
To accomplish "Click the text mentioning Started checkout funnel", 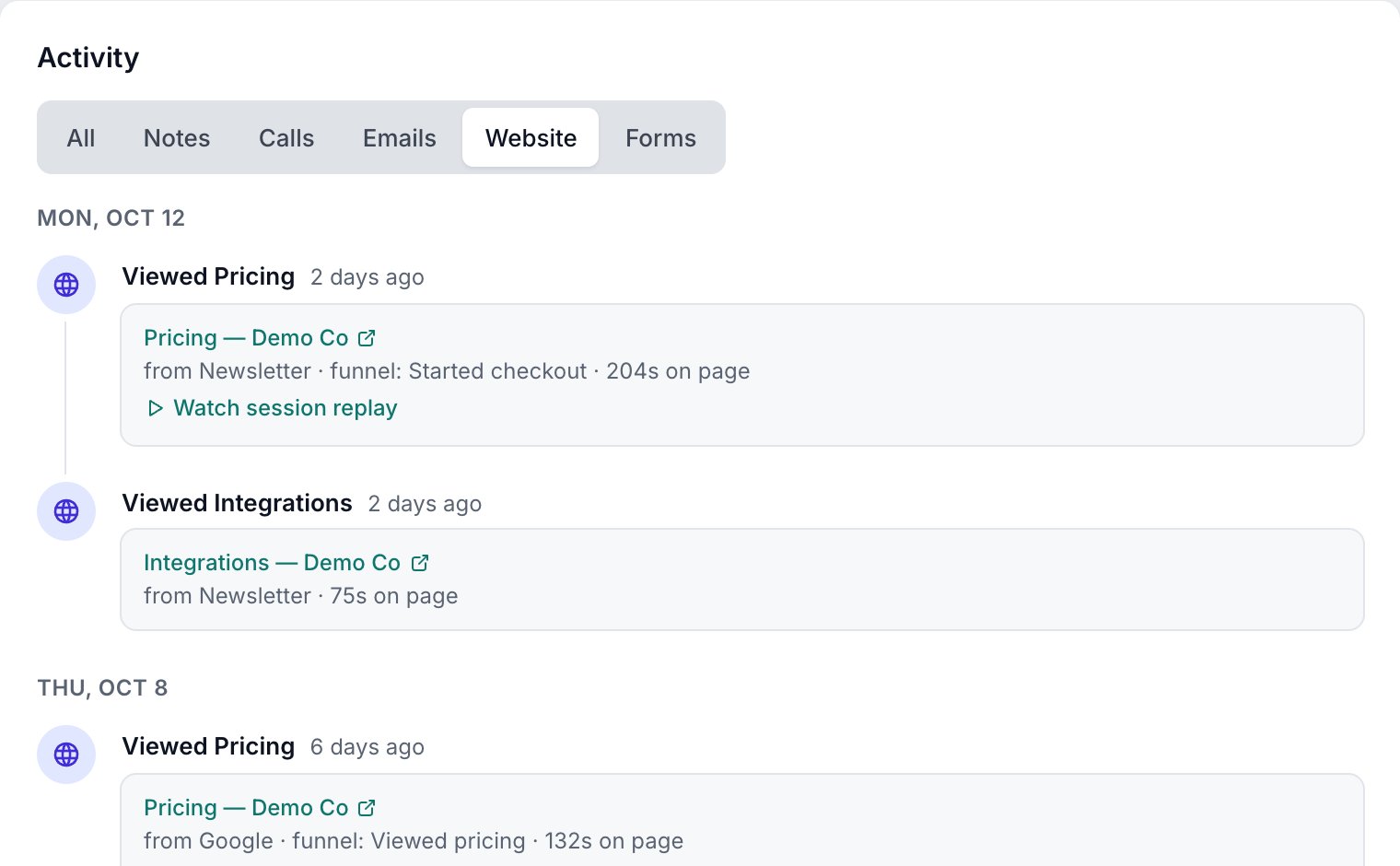I will [447, 371].
